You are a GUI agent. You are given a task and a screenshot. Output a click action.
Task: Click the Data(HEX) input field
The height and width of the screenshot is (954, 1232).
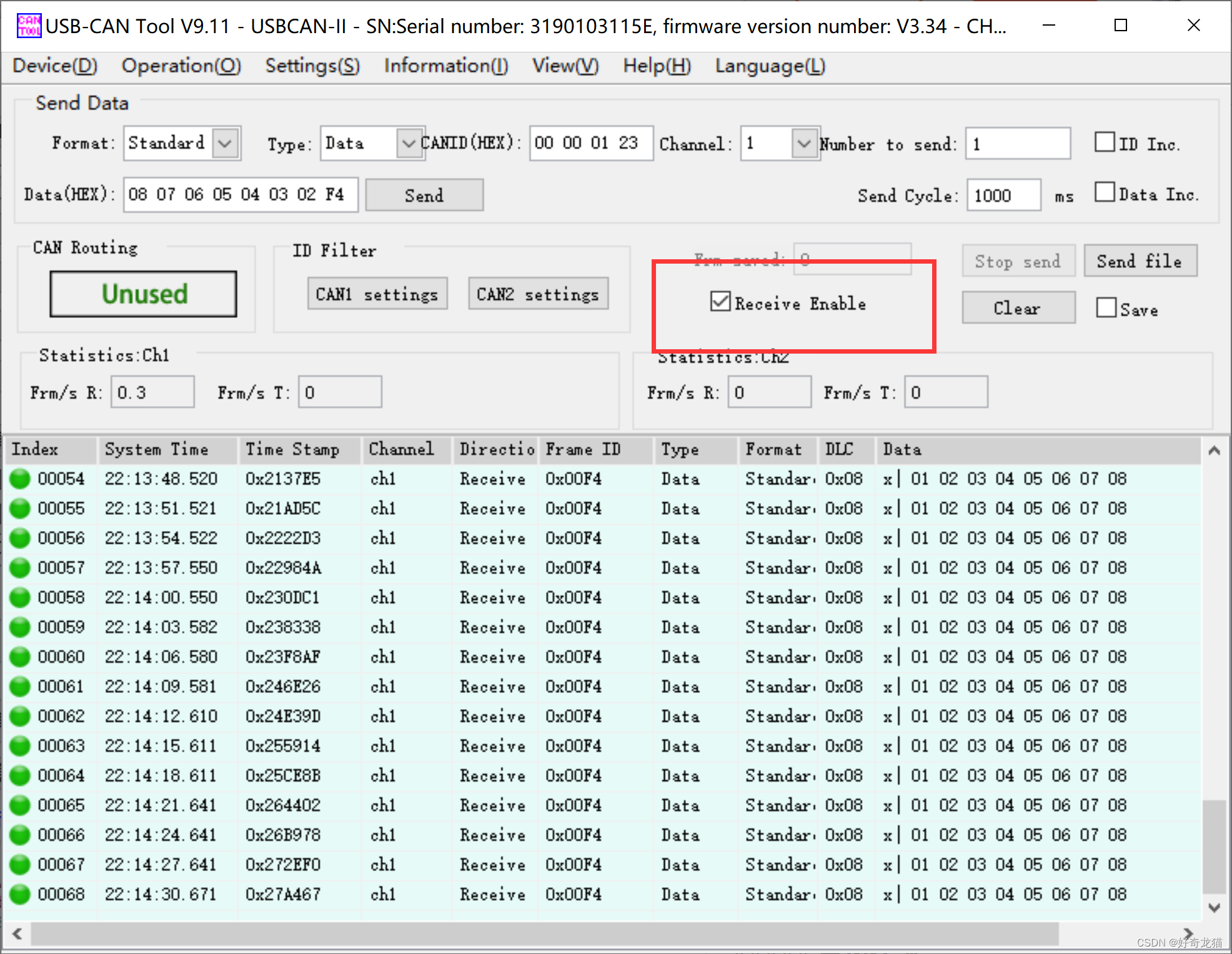[241, 194]
